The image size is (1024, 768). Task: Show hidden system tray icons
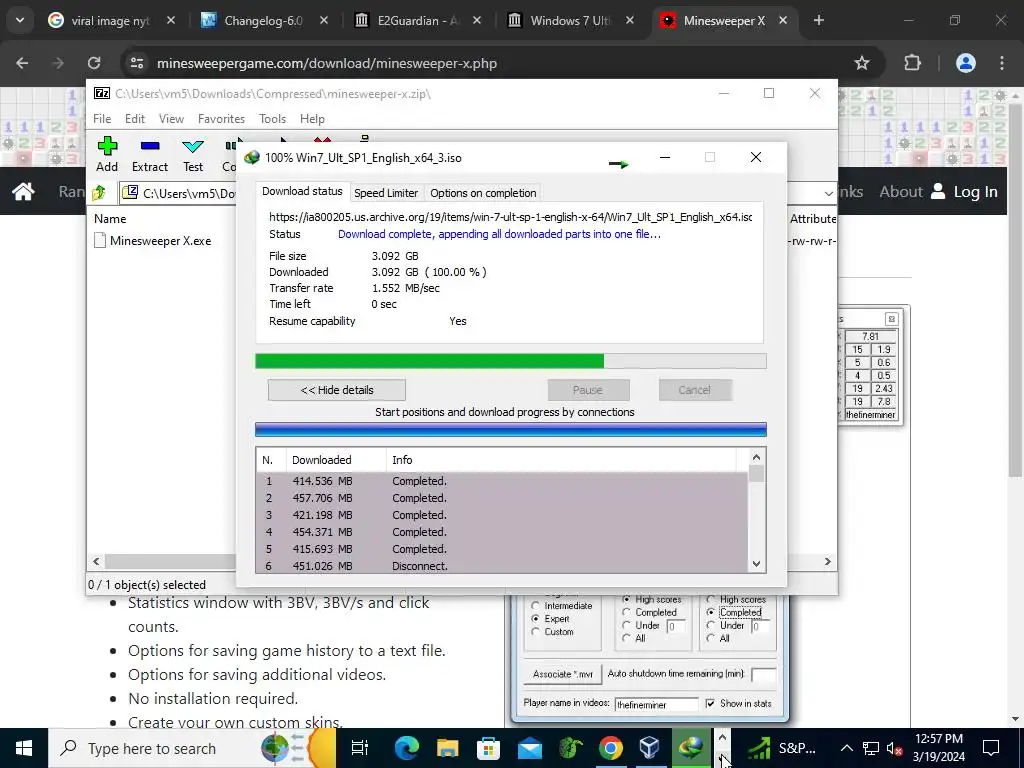coord(846,748)
